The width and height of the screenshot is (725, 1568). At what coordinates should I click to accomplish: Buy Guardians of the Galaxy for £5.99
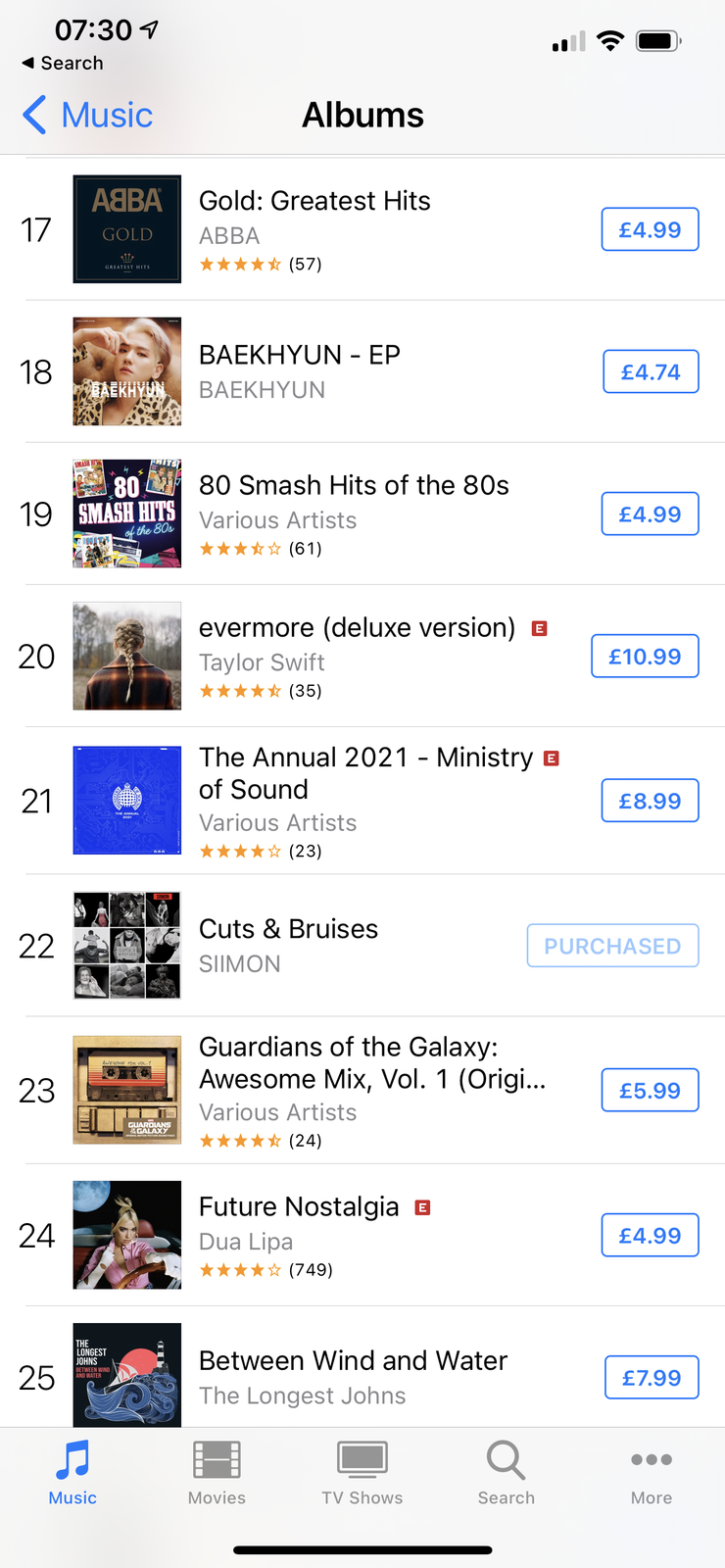coord(650,1091)
